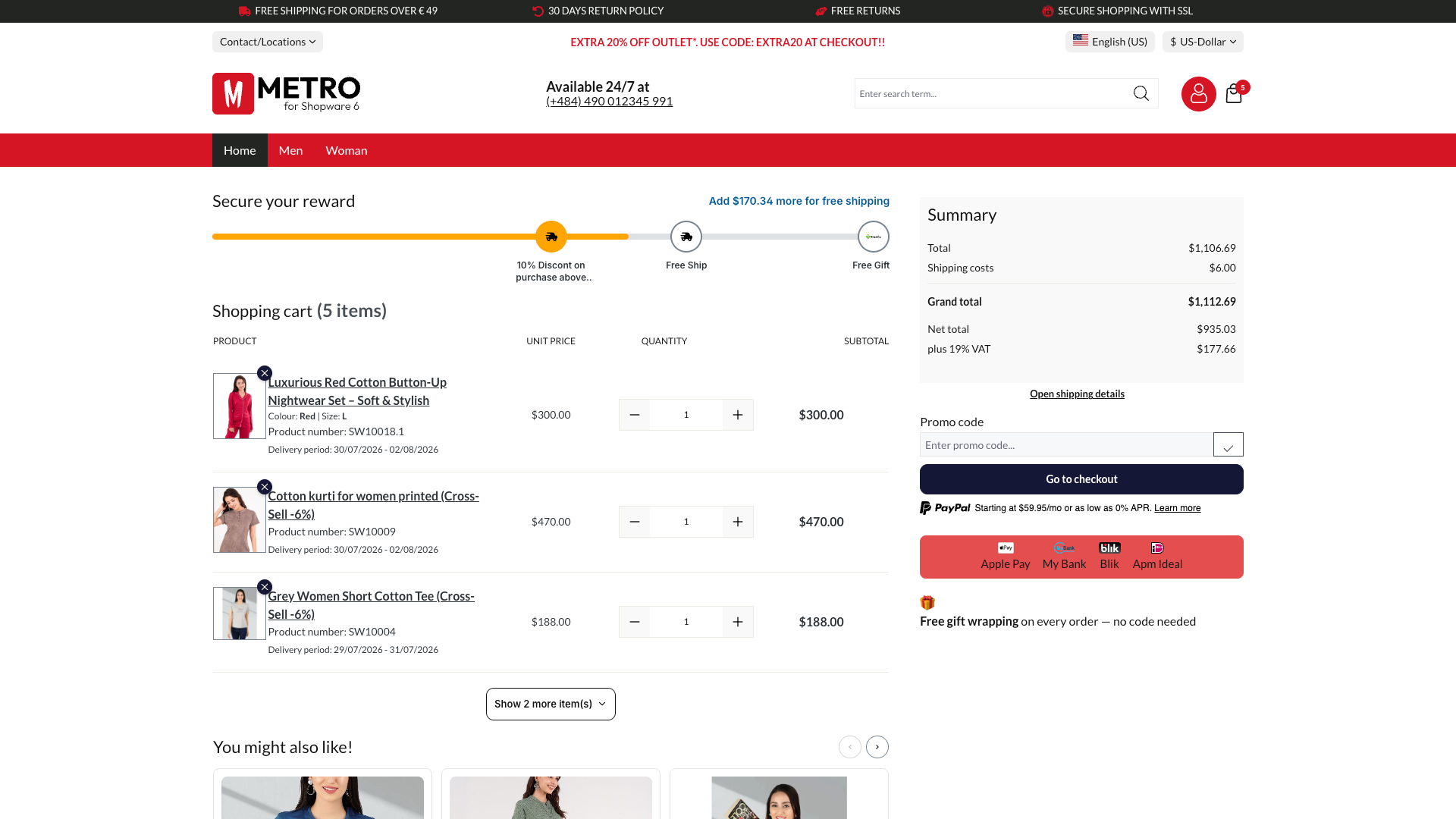Remove the Grey Women Short Tee item

tap(265, 587)
